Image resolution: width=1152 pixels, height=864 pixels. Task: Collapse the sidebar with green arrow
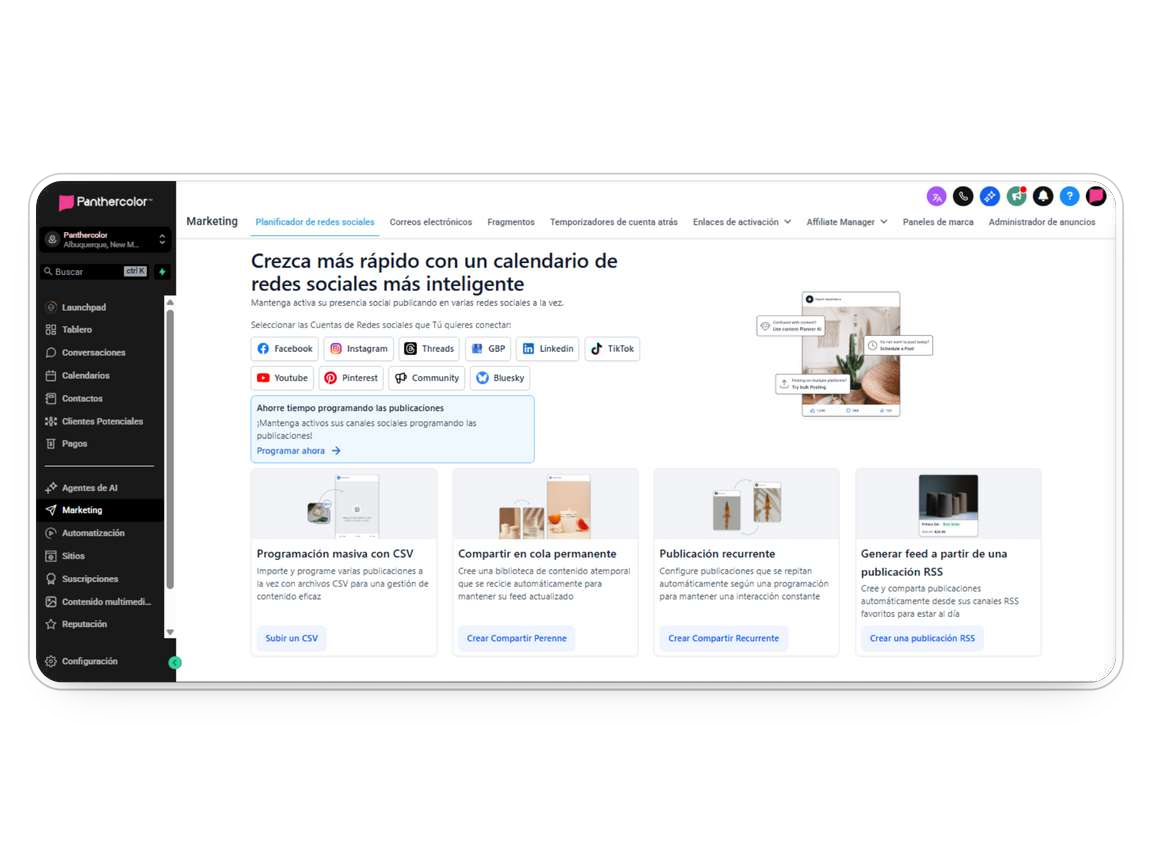(x=175, y=663)
